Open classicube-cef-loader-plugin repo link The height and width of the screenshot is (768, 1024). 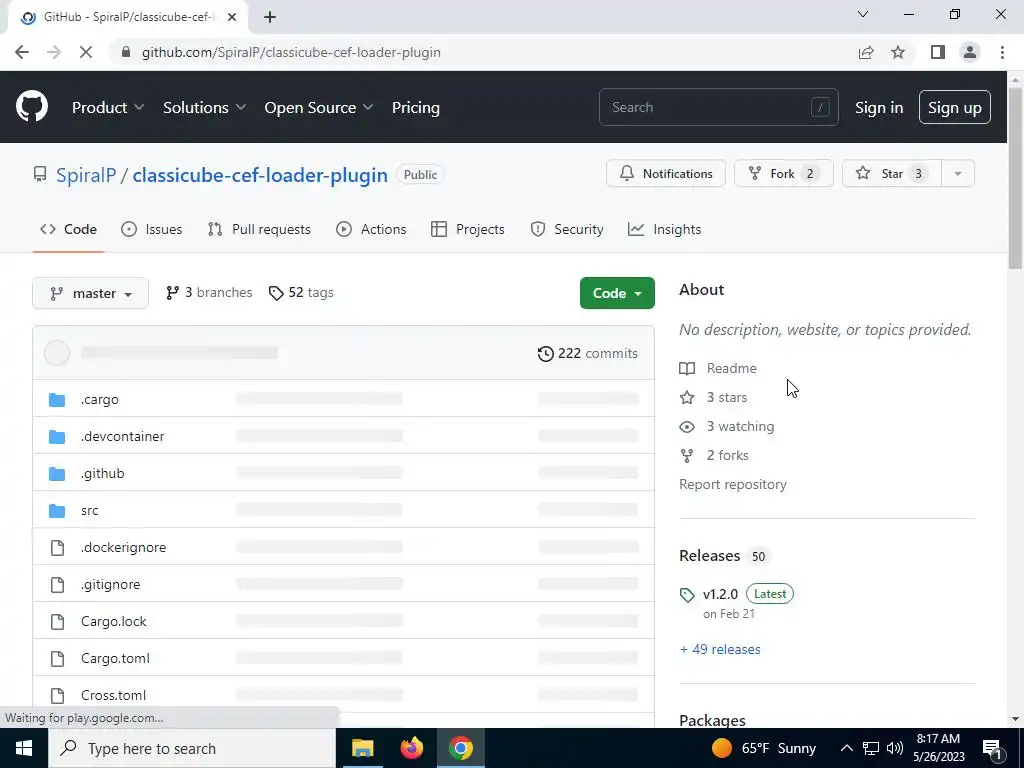click(260, 175)
